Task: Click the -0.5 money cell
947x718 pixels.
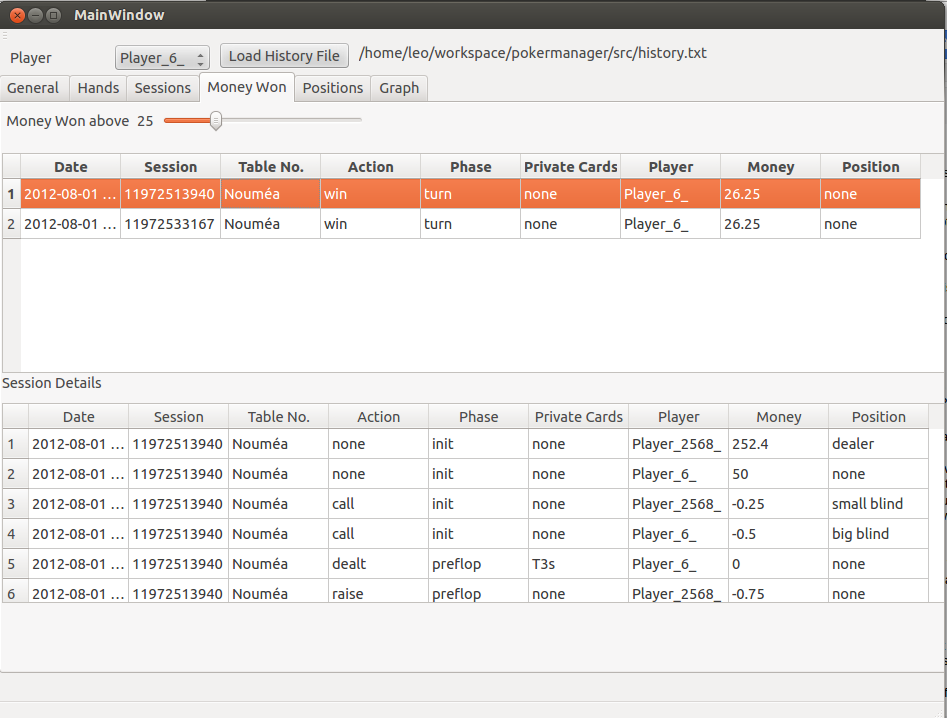Action: pos(778,534)
